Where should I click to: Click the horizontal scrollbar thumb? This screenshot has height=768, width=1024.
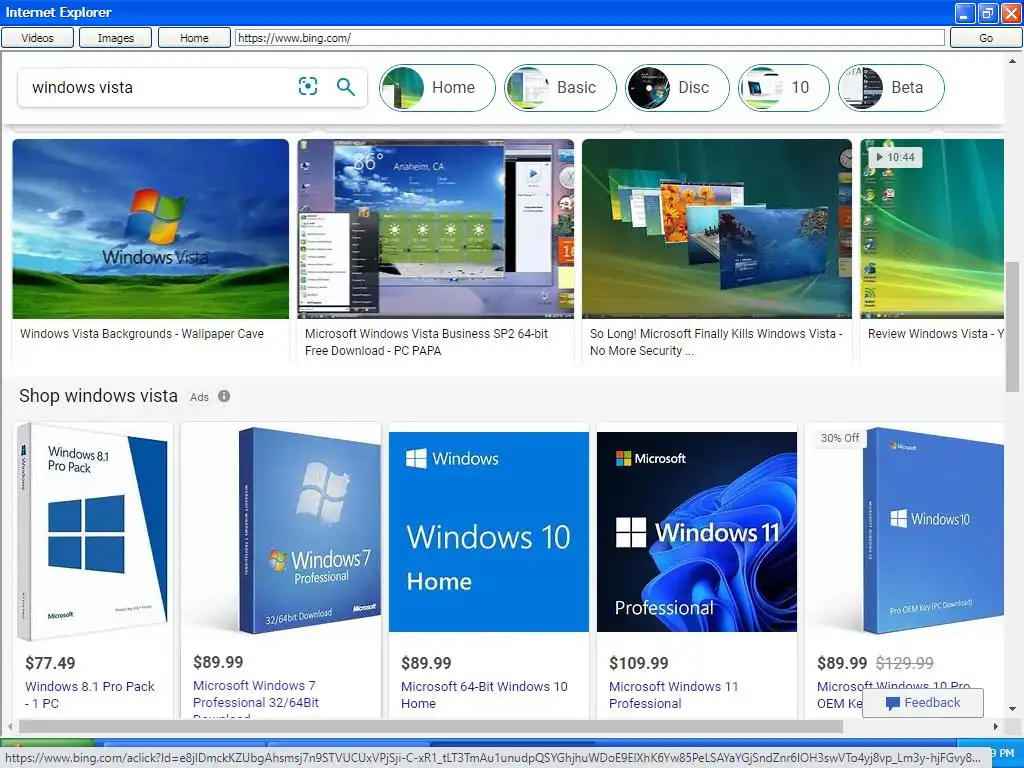(431, 726)
